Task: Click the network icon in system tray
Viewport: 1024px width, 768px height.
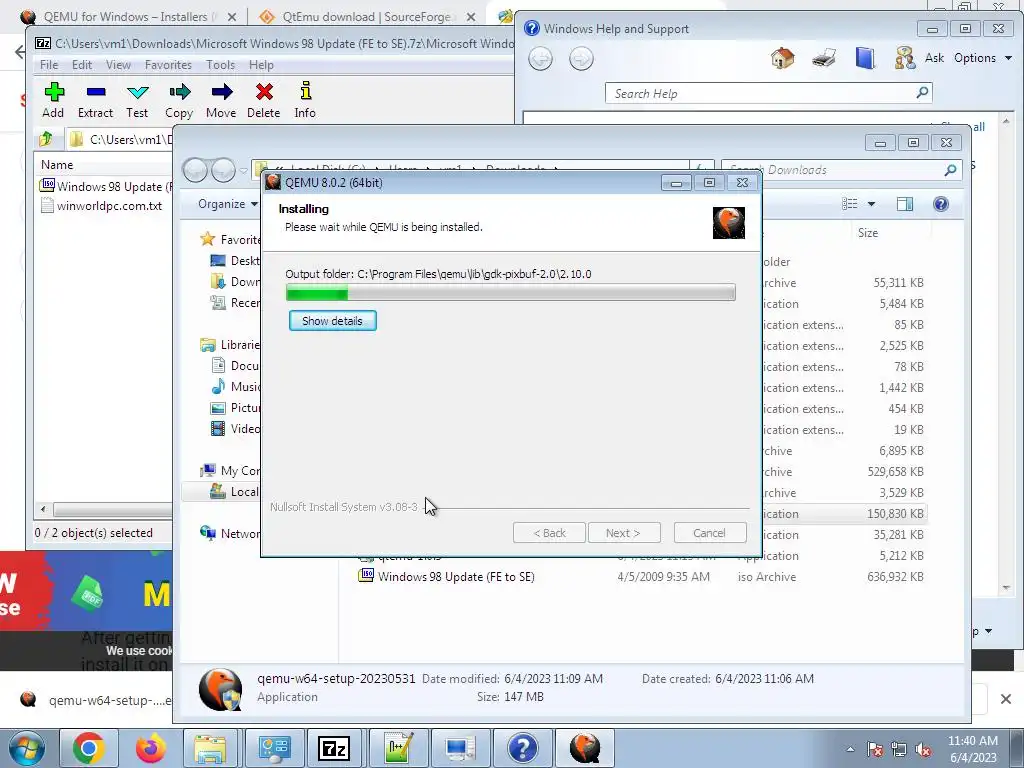Action: click(x=899, y=750)
